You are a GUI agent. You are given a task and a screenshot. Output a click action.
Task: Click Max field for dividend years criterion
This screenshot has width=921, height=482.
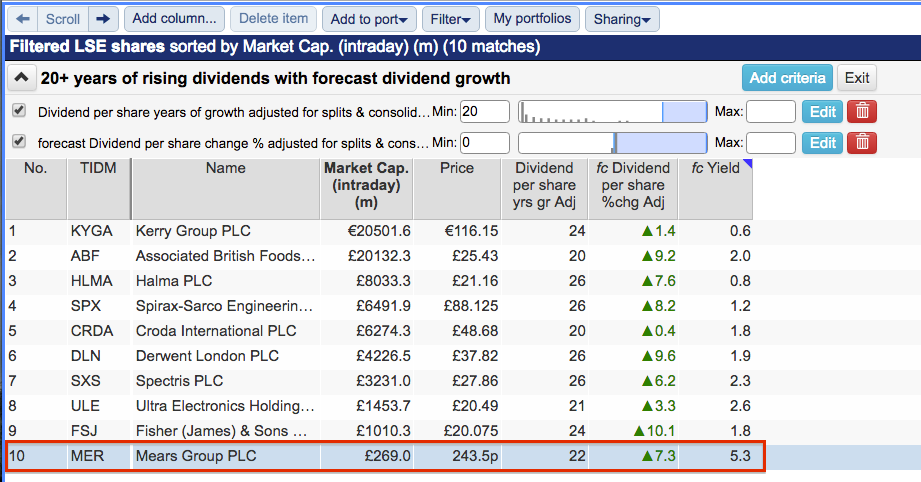771,112
